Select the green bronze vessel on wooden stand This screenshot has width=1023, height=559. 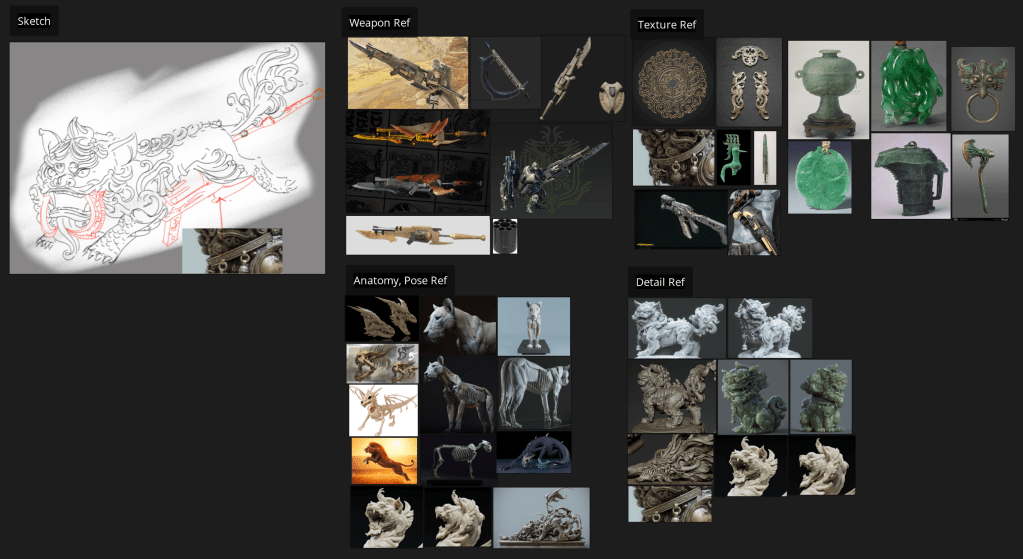(x=828, y=89)
